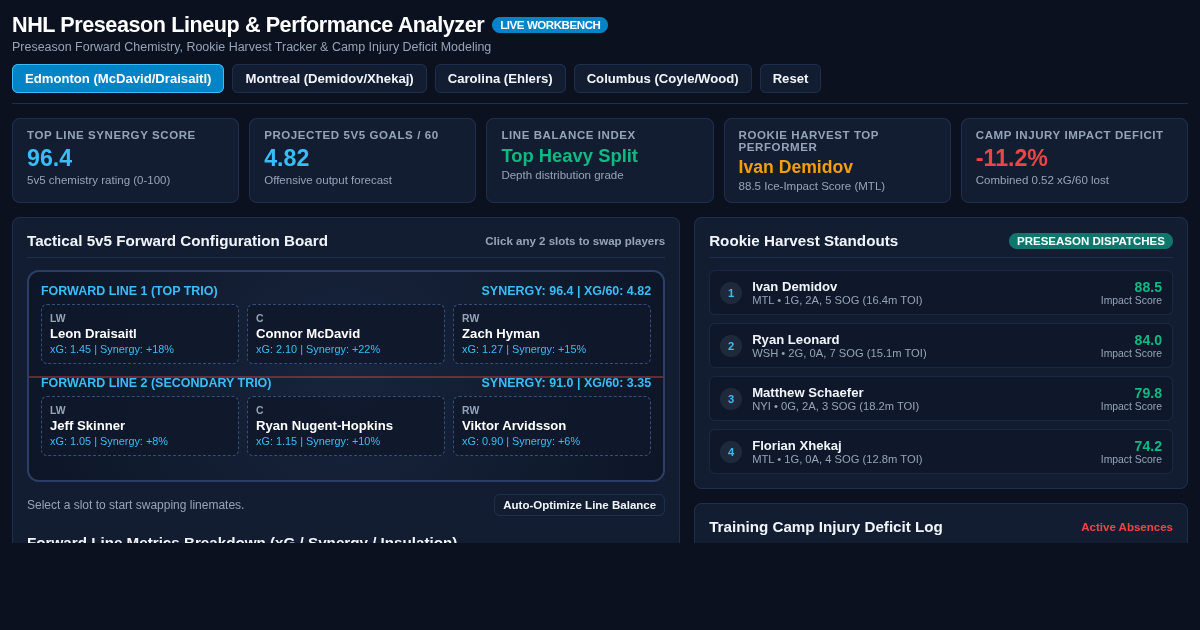This screenshot has height=630, width=1200.
Task: Click the 'Combined 0.52 xG/60 lost' note
Action: tap(1042, 180)
